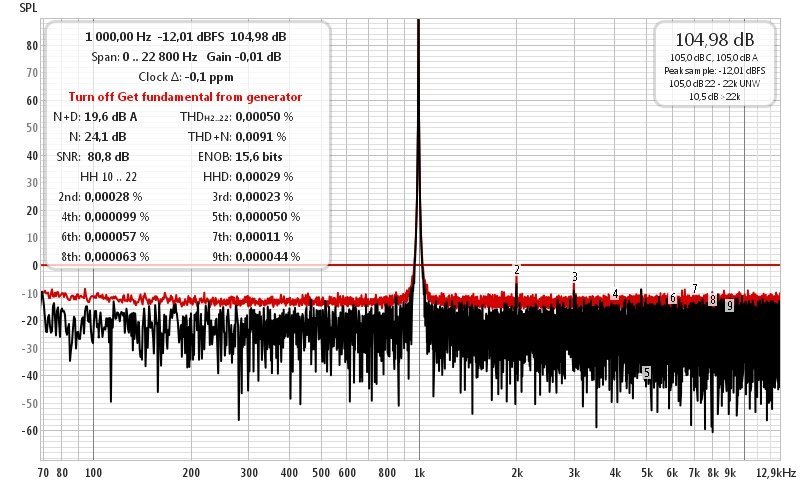Click the 100 Hz frequency axis label
This screenshot has width=800, height=485.
(93, 472)
